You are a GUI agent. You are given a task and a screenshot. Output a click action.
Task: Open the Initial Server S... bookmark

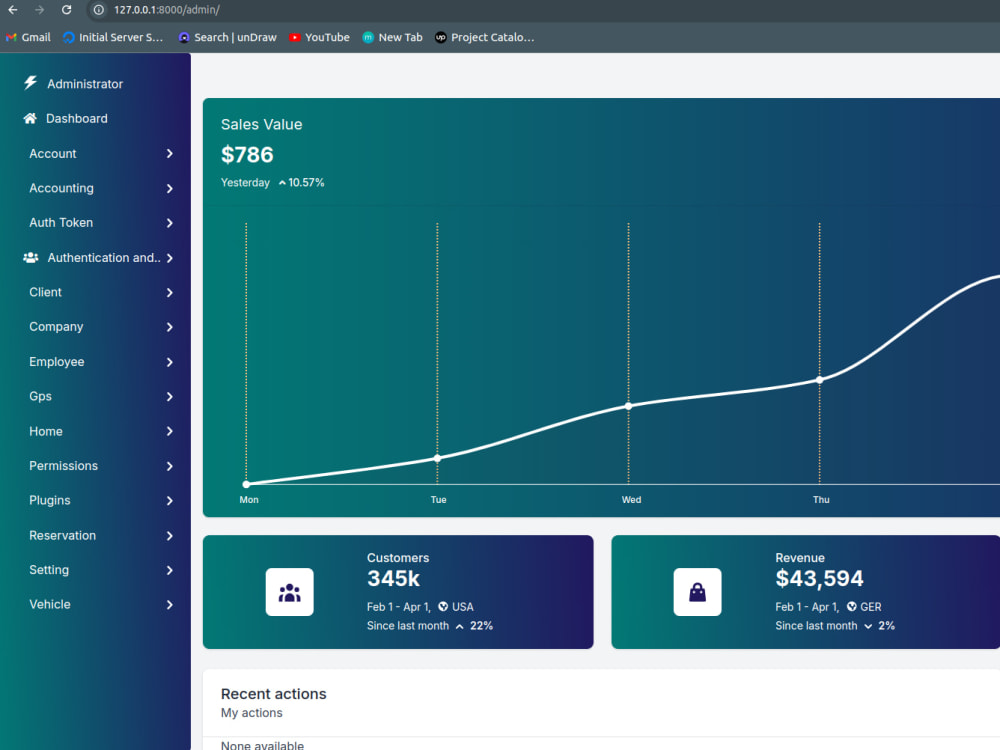click(x=113, y=37)
